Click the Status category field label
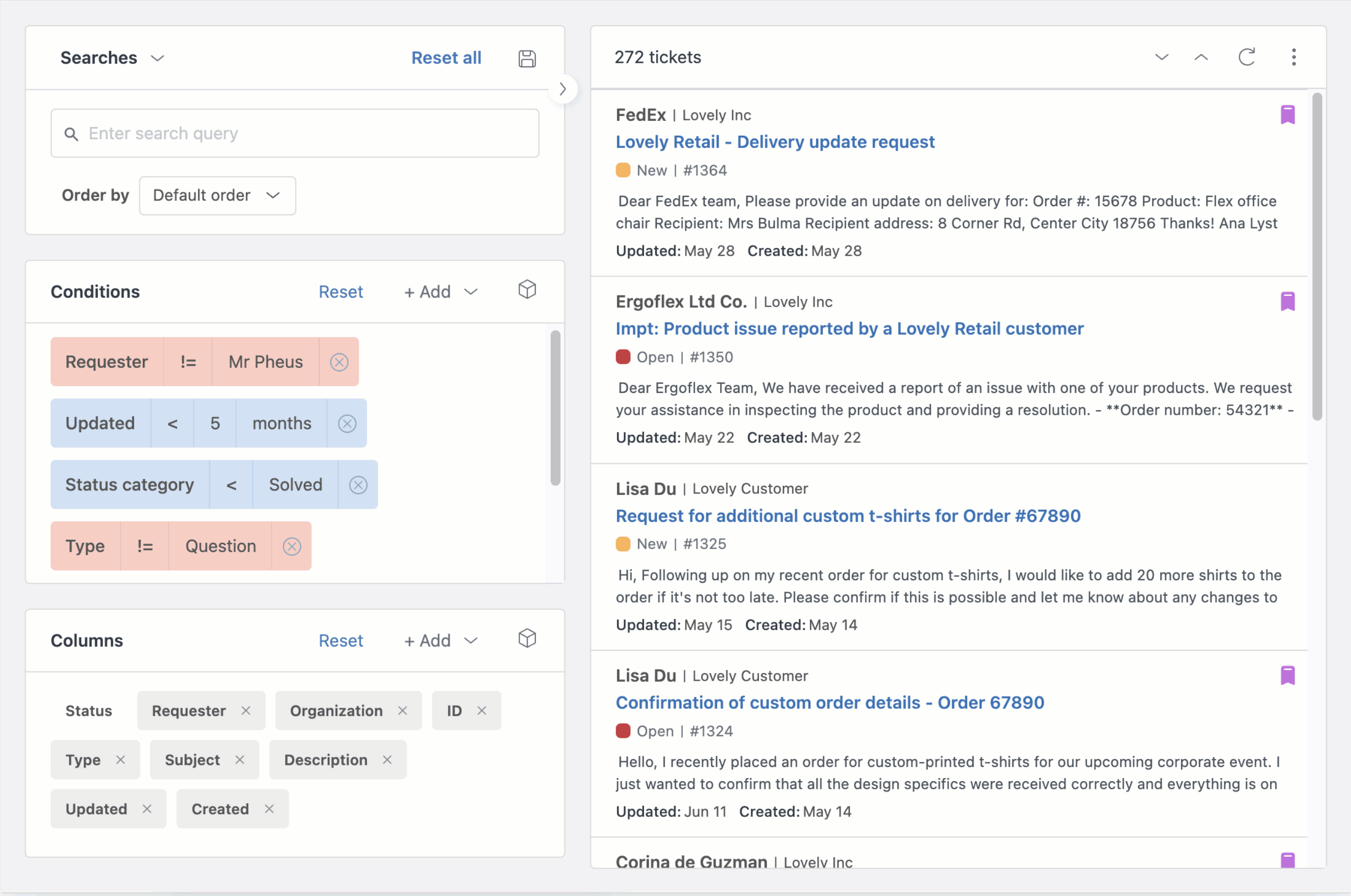Viewport: 1351px width, 896px height. tap(130, 485)
